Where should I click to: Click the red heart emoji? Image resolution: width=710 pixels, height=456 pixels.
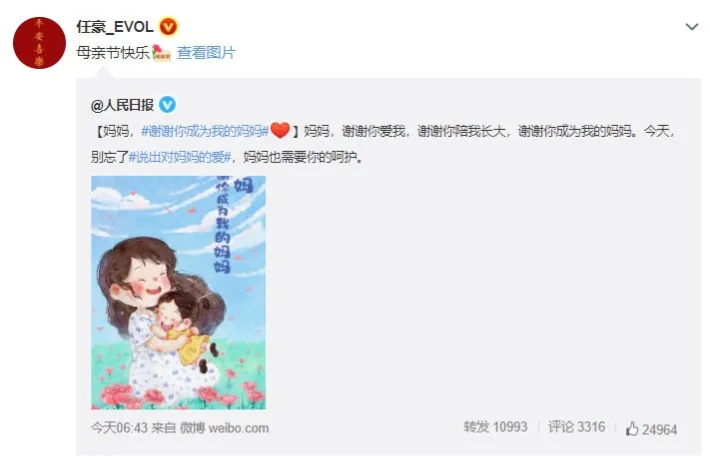(280, 131)
